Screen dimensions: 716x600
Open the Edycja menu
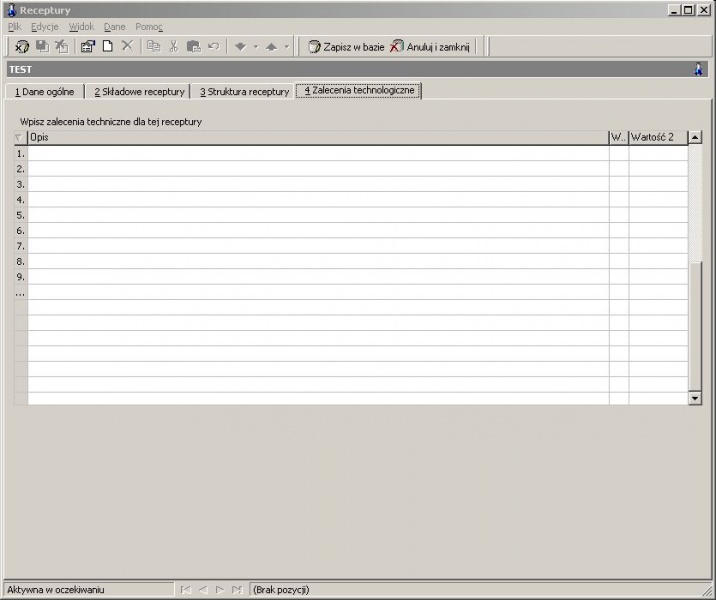point(45,27)
